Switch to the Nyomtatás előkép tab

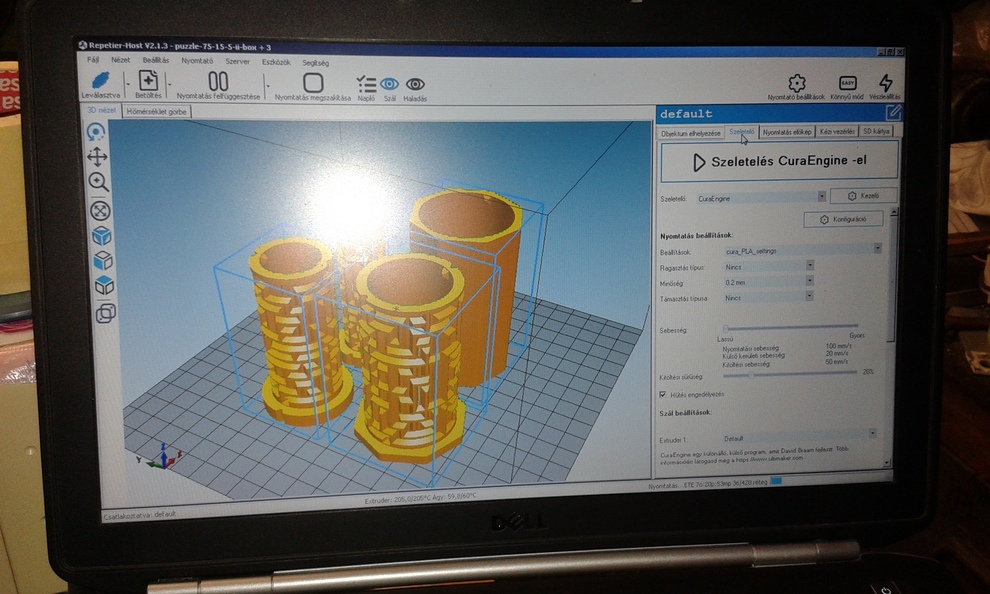click(786, 131)
